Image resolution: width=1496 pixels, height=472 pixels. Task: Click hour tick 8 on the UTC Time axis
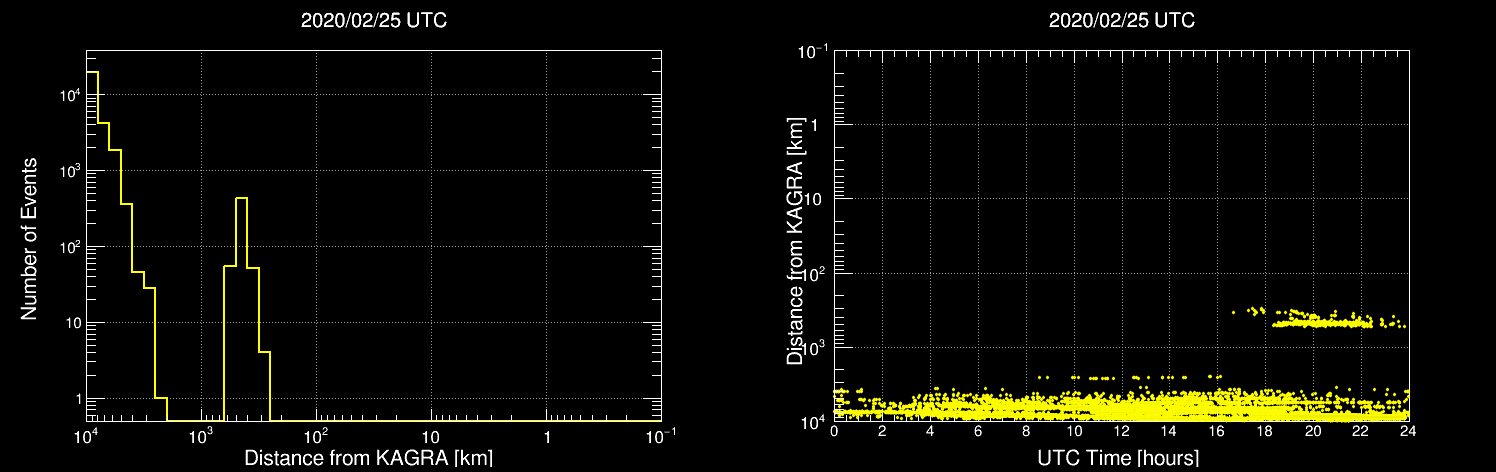point(1026,432)
